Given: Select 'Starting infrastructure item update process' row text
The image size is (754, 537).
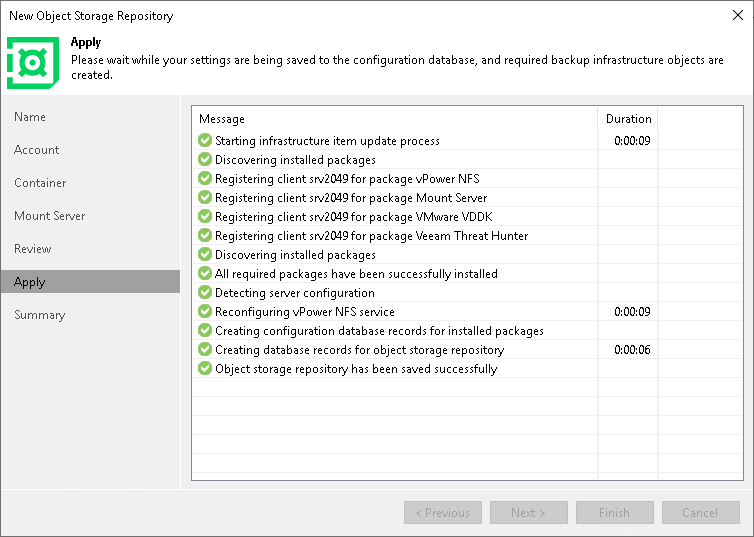Looking at the screenshot, I should tap(327, 141).
